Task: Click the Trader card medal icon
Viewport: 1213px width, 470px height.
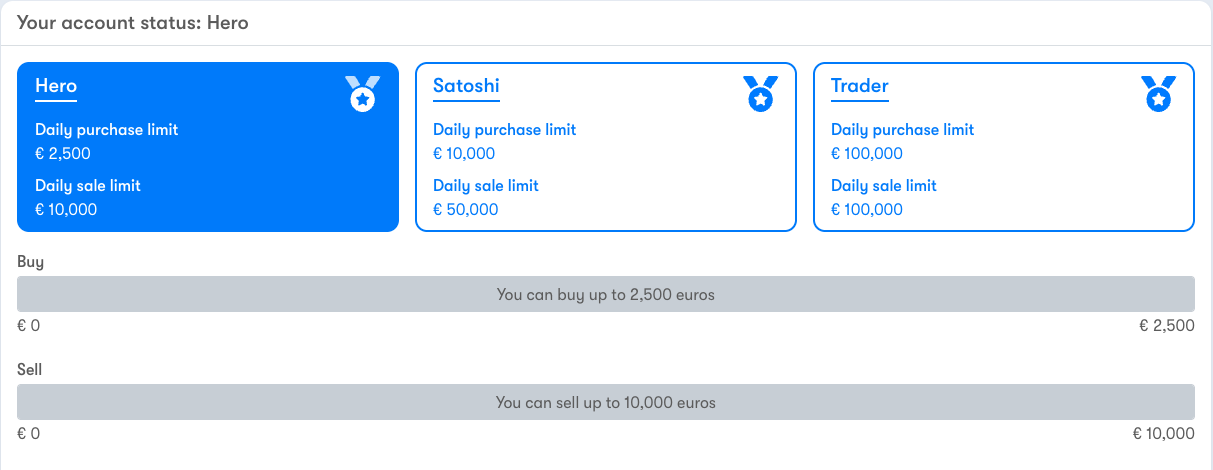Action: click(x=1159, y=93)
